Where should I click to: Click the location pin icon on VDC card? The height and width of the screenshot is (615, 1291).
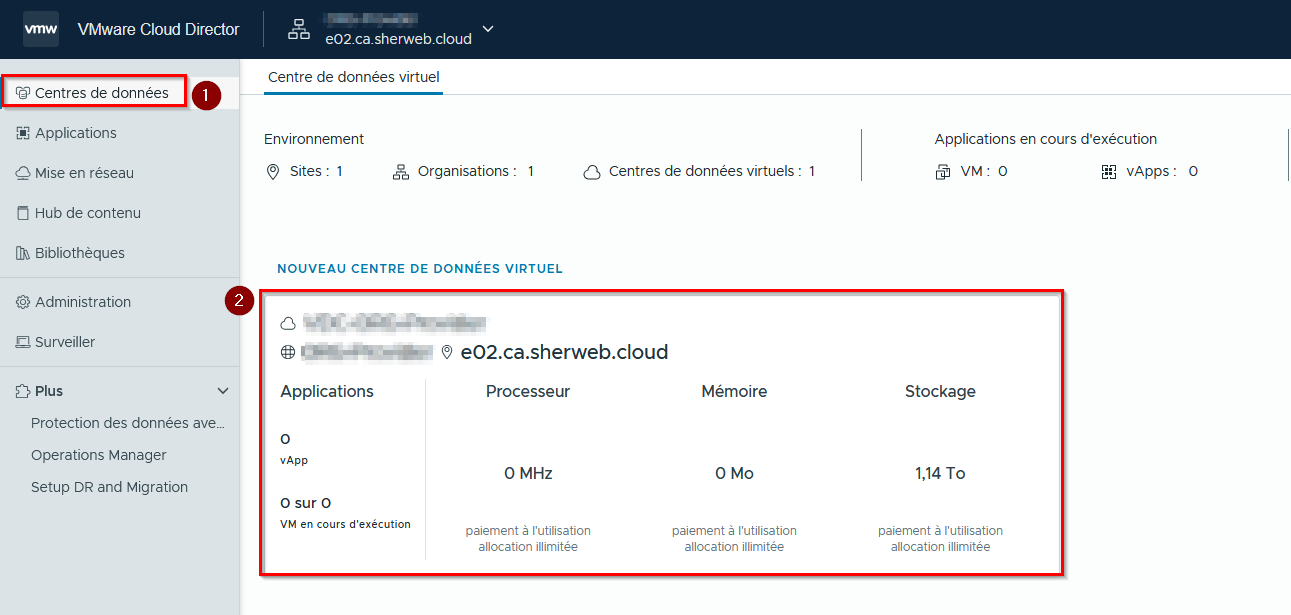coord(447,353)
